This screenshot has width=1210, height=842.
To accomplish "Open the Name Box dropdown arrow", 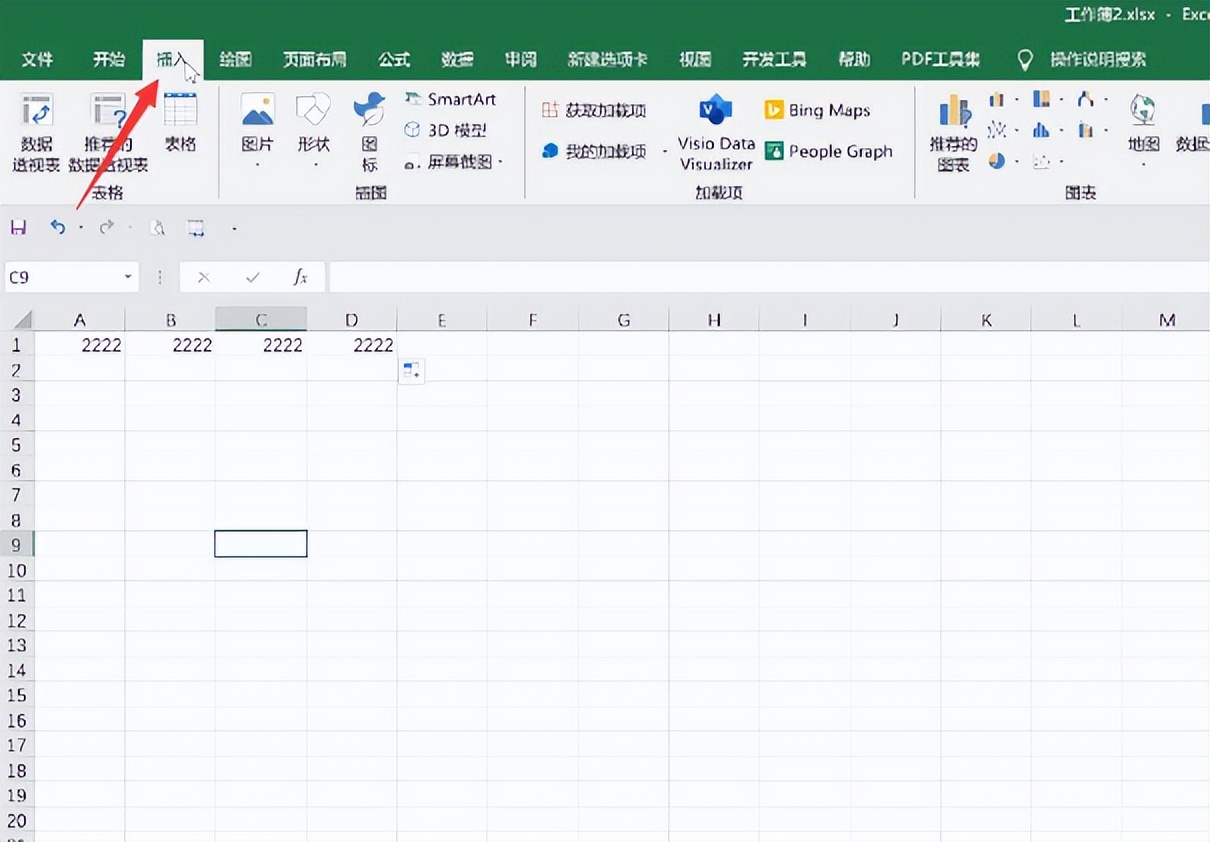I will 127,277.
